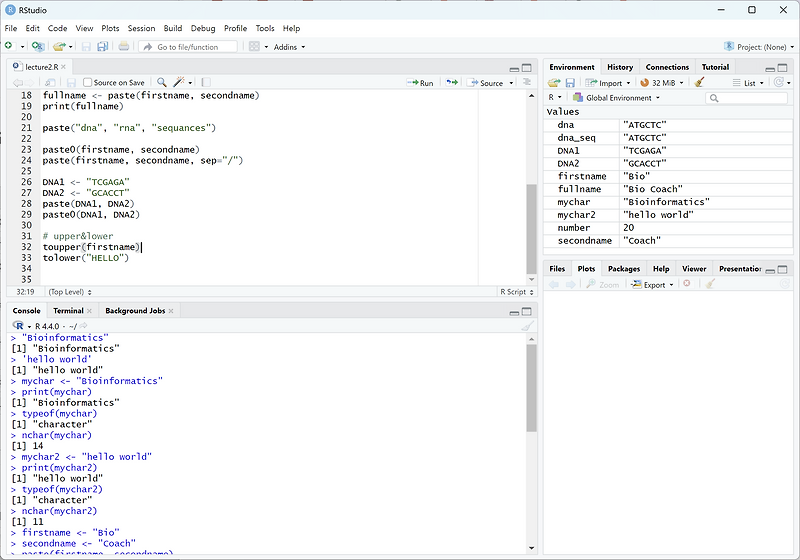Click the save workspace disk icon in Environment

(570, 83)
